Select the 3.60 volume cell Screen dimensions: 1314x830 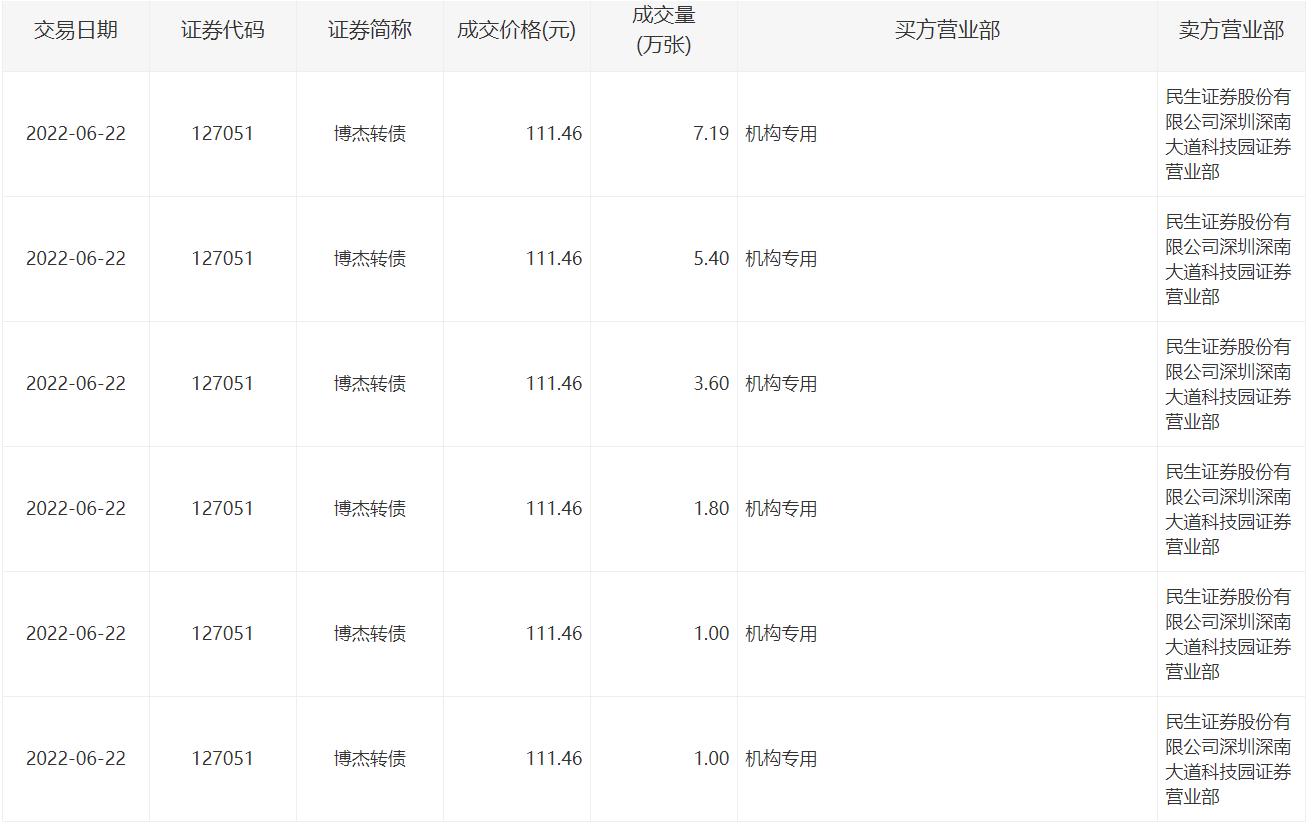pyautogui.click(x=711, y=383)
